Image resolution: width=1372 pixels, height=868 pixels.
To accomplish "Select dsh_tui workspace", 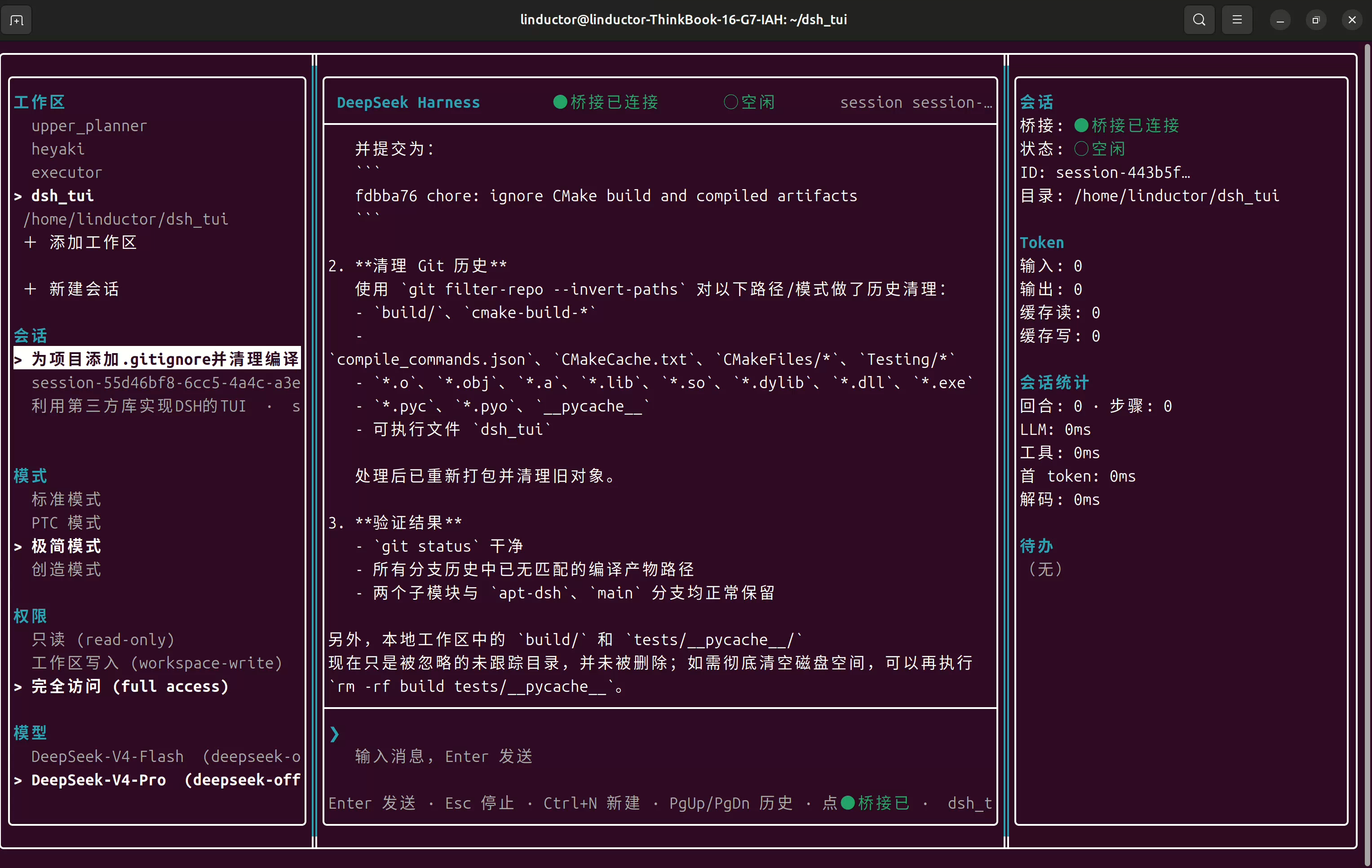I will [x=62, y=195].
